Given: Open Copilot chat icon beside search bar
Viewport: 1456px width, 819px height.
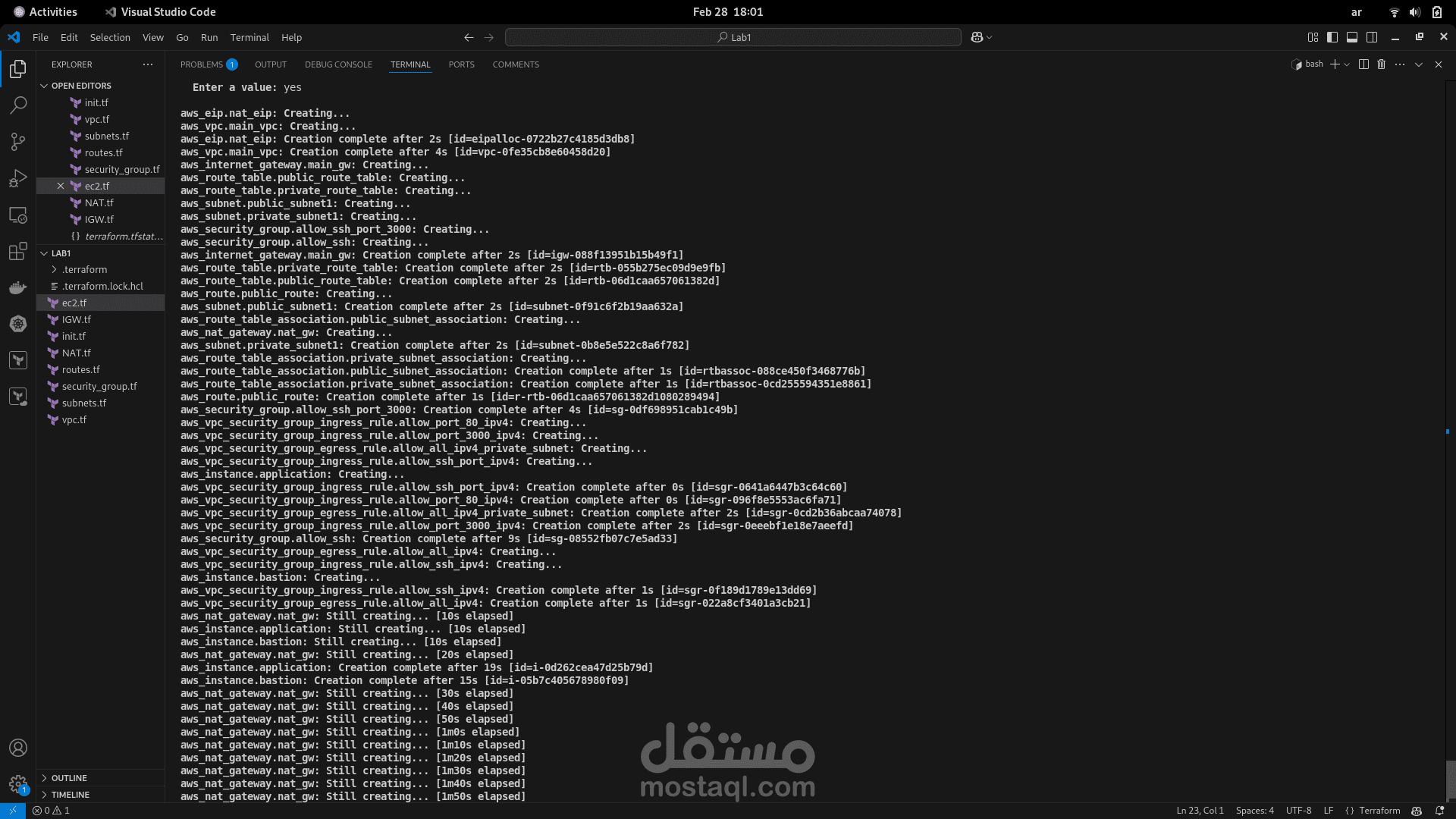Looking at the screenshot, I should tap(977, 37).
